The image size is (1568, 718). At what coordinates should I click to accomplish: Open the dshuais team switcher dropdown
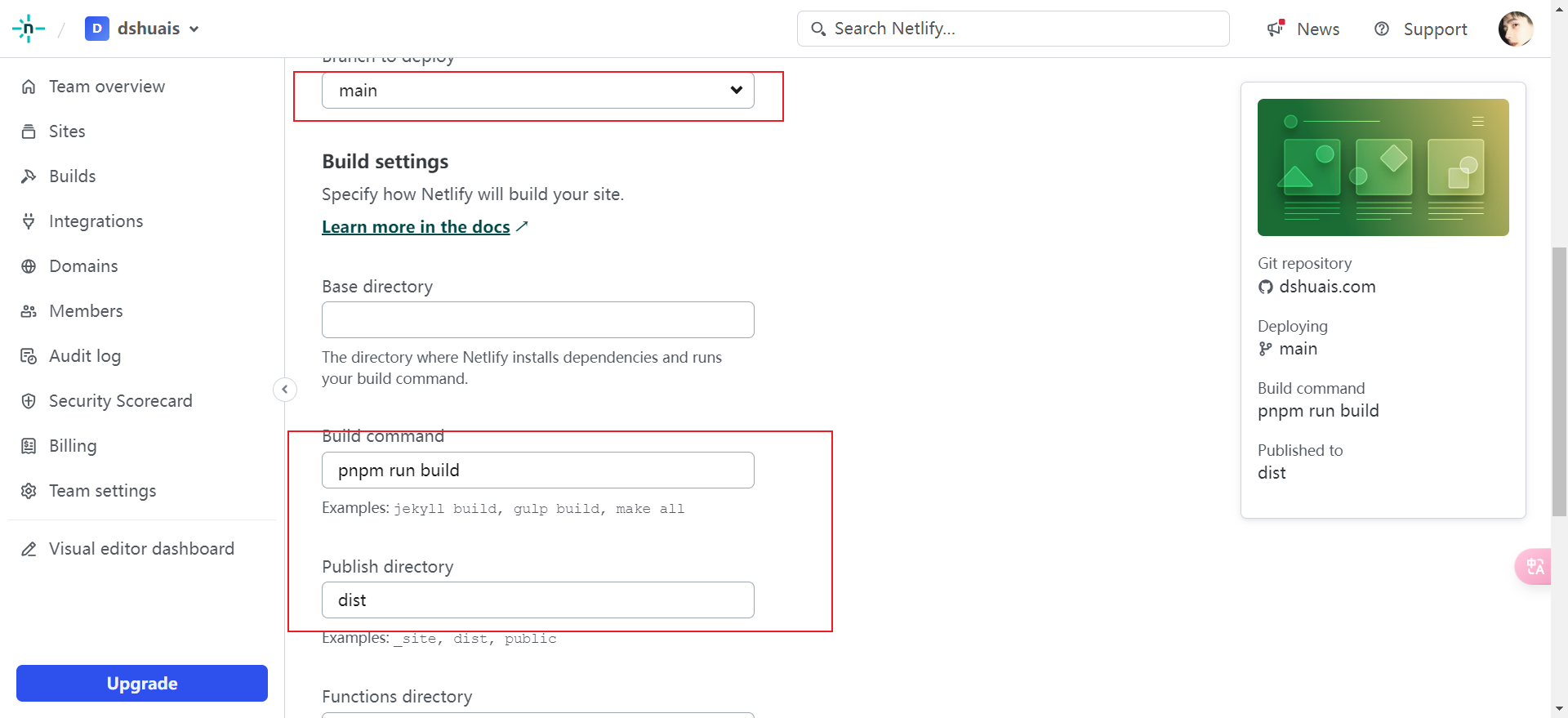143,29
